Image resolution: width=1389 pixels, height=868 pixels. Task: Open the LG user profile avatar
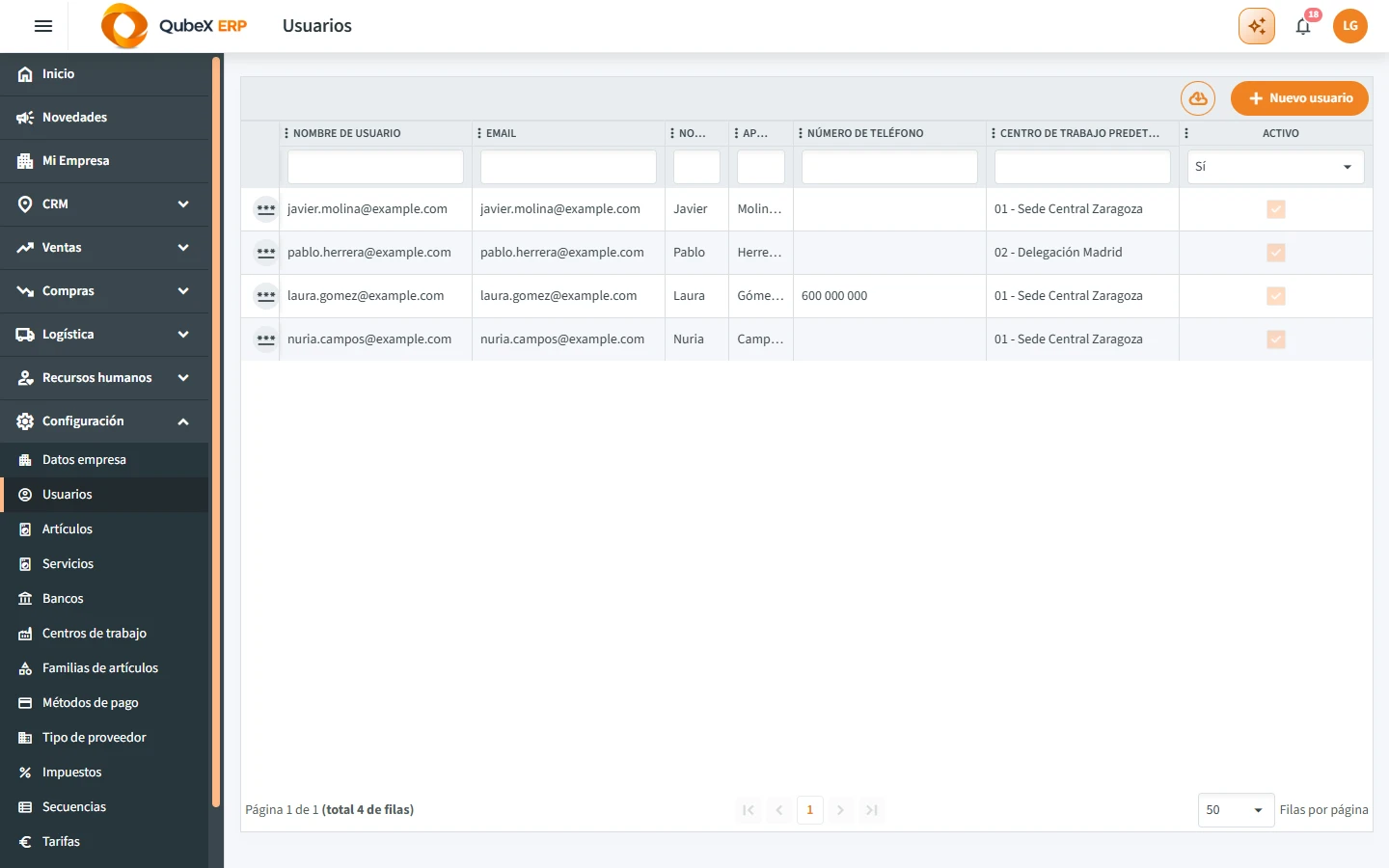coord(1350,26)
